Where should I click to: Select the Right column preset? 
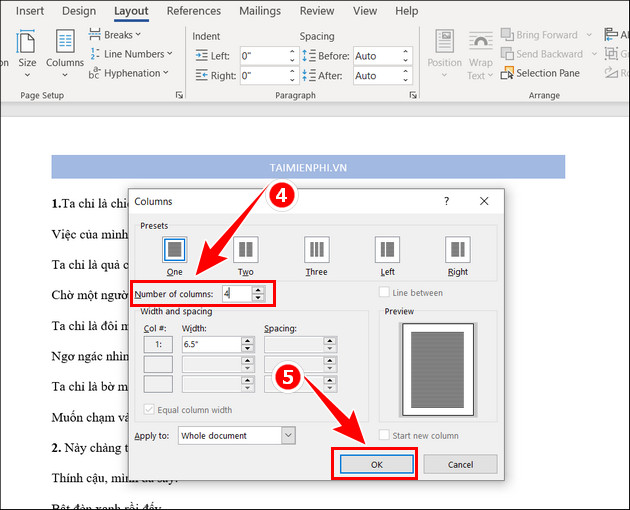coord(458,256)
